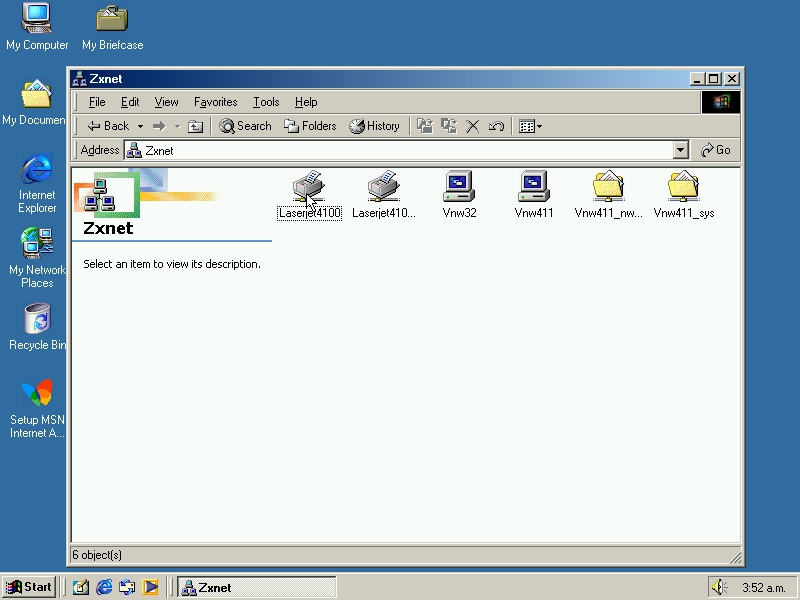Maximize the Zxnet window
The height and width of the screenshot is (600, 800).
(x=714, y=79)
